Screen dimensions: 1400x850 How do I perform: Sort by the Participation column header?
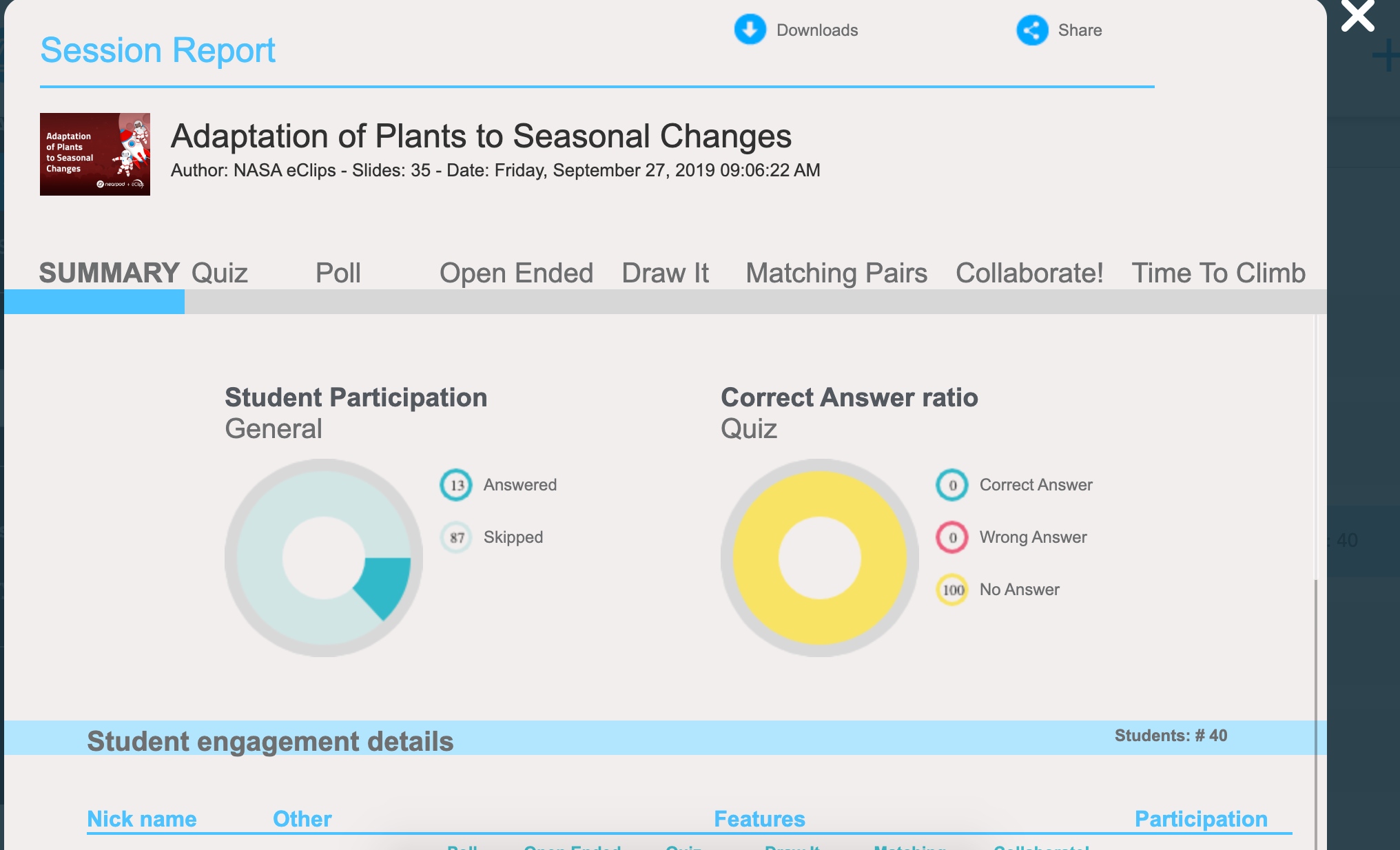pyautogui.click(x=1201, y=819)
